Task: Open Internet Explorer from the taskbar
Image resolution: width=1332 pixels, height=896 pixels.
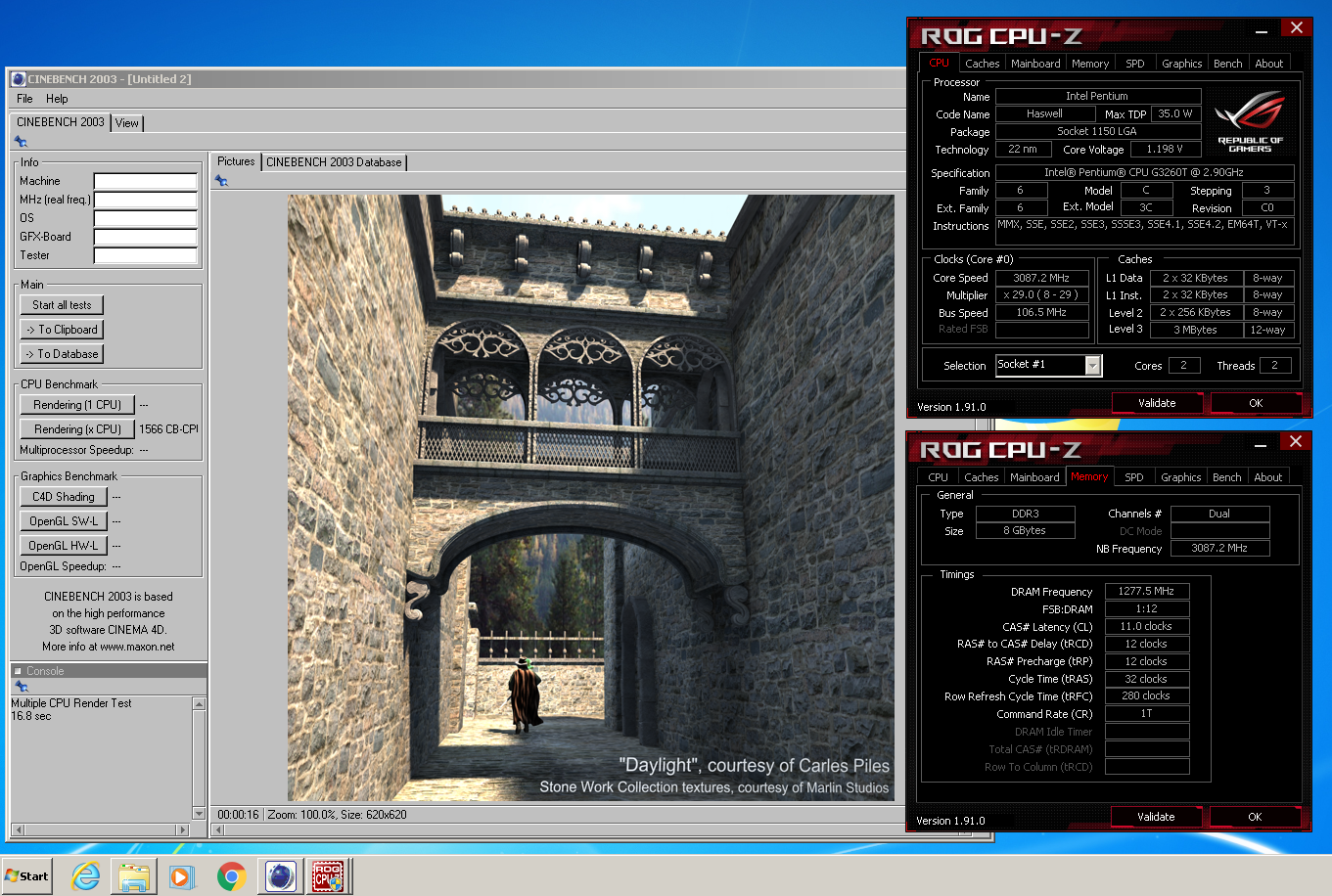Action: (x=86, y=876)
